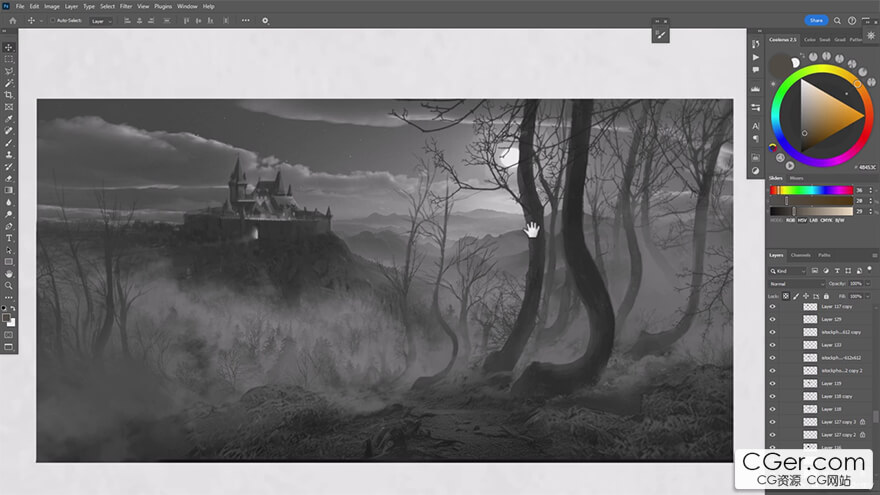Viewport: 880px width, 495px height.
Task: Open the Character panel icon
Action: [x=755, y=126]
